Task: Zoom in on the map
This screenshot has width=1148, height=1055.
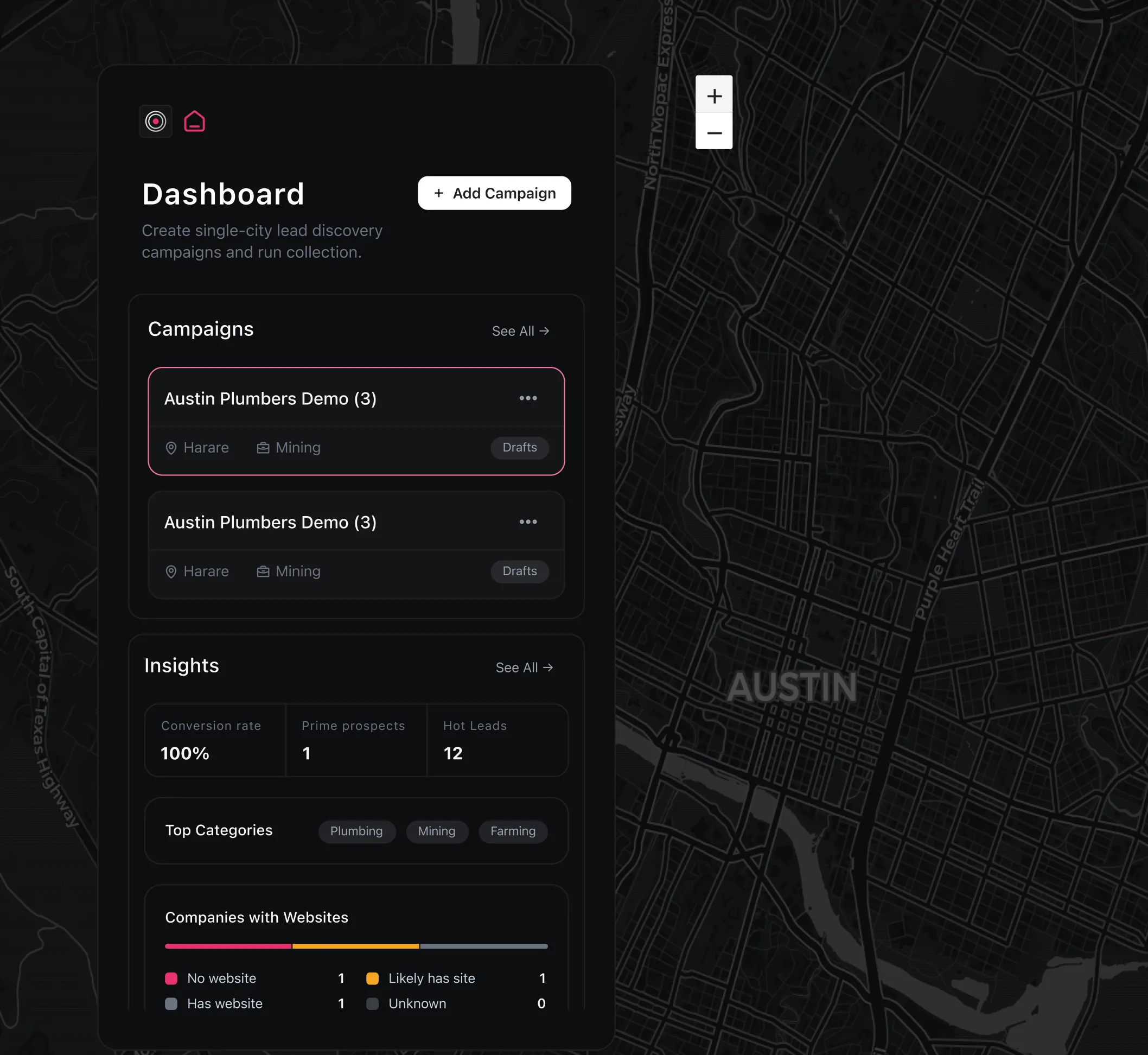Action: (714, 94)
